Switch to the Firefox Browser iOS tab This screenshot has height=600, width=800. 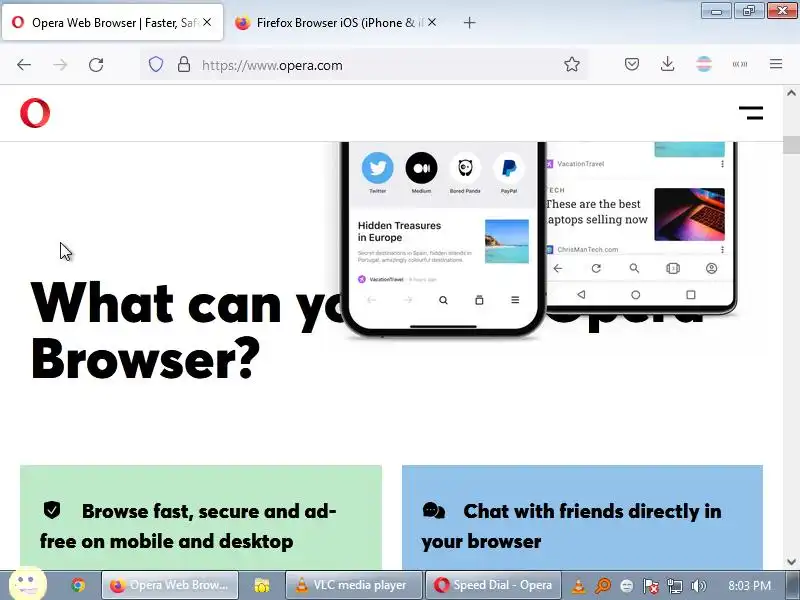(337, 22)
